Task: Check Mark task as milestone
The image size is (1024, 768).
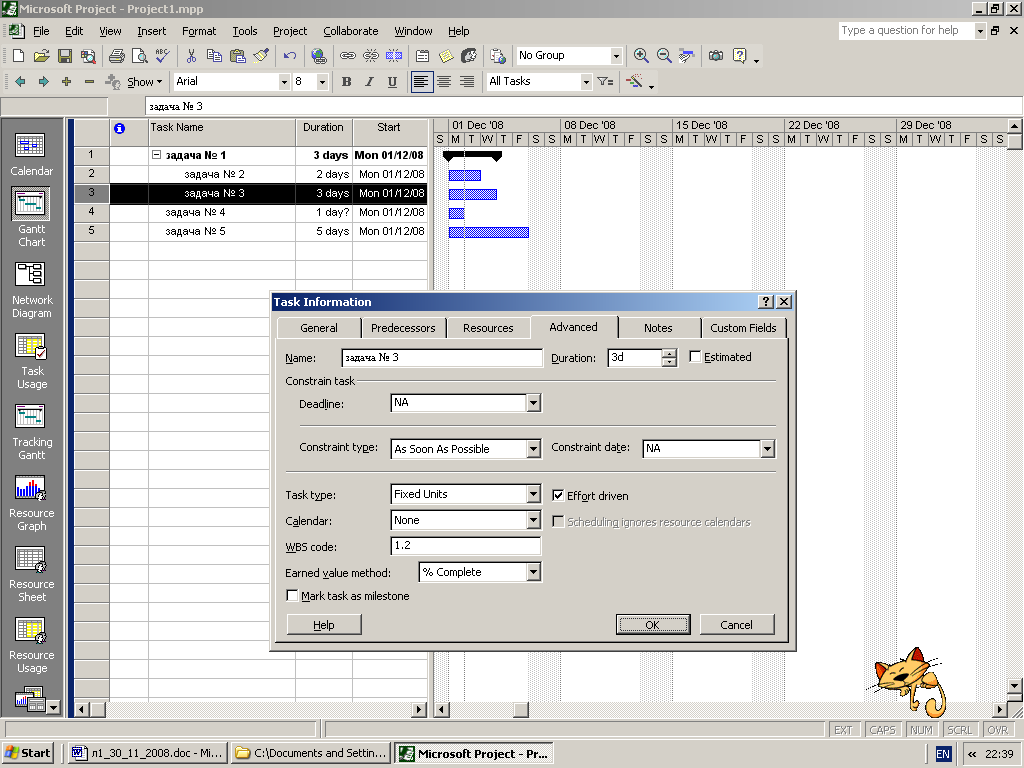Action: [293, 596]
